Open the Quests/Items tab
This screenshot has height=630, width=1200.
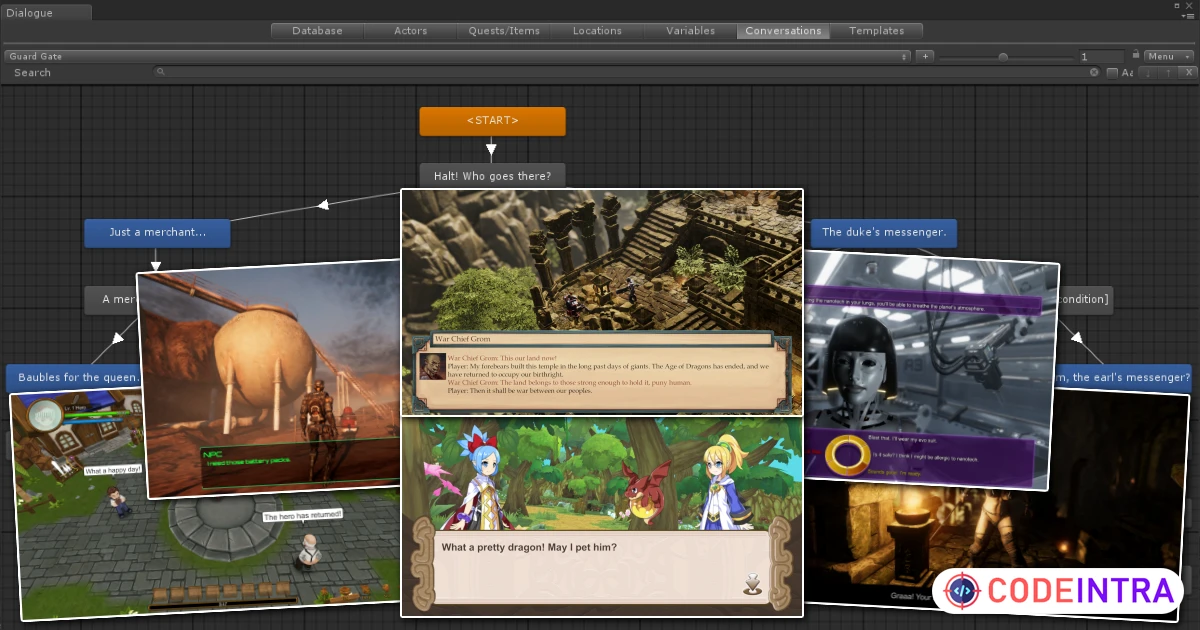504,31
